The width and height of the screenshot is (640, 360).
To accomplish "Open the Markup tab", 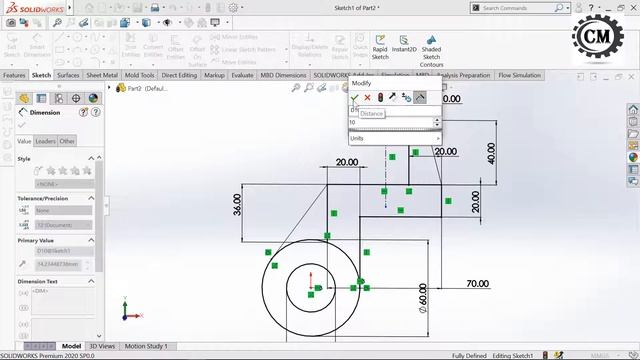I will [x=214, y=75].
